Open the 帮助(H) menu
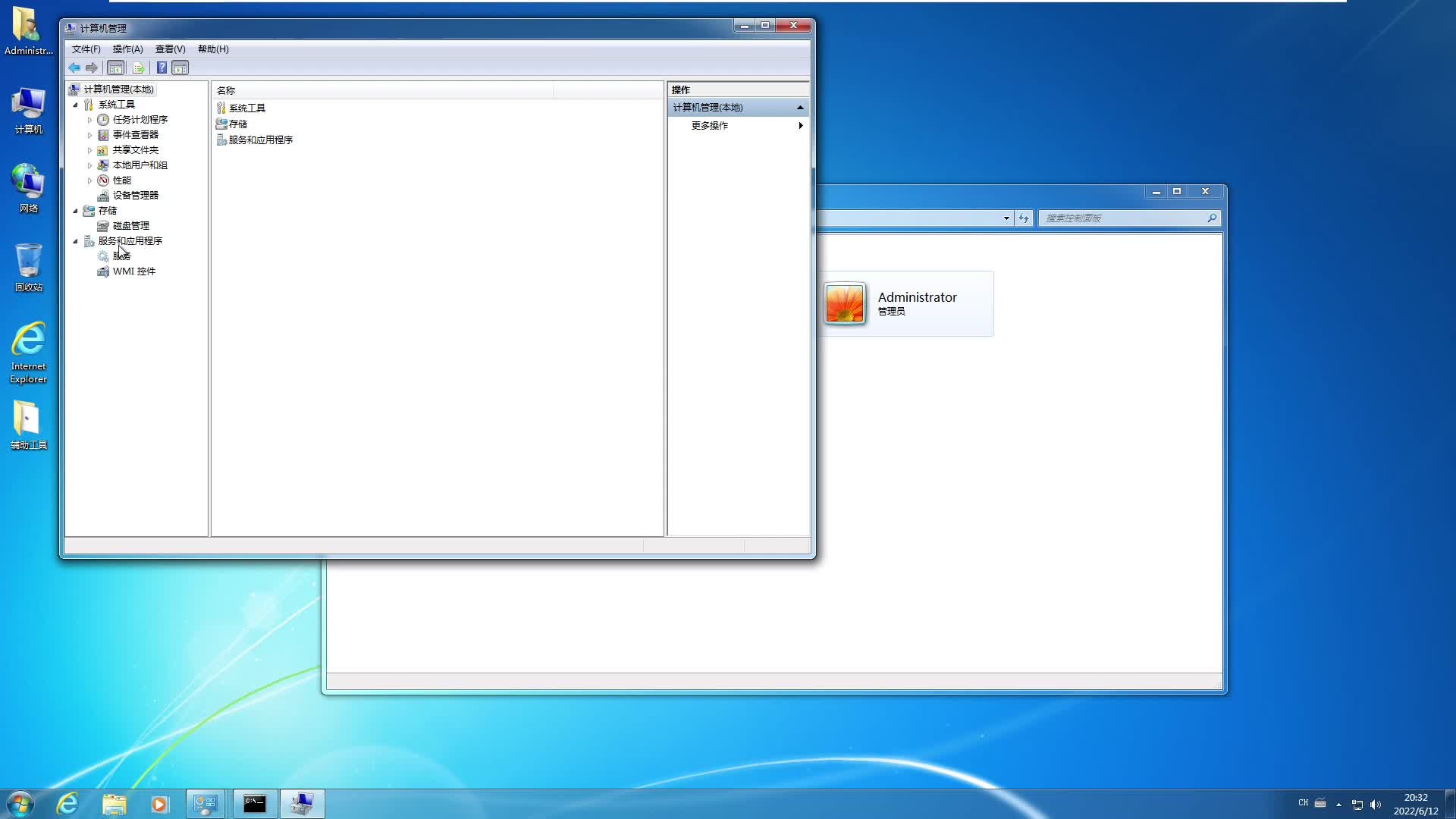 (x=213, y=49)
